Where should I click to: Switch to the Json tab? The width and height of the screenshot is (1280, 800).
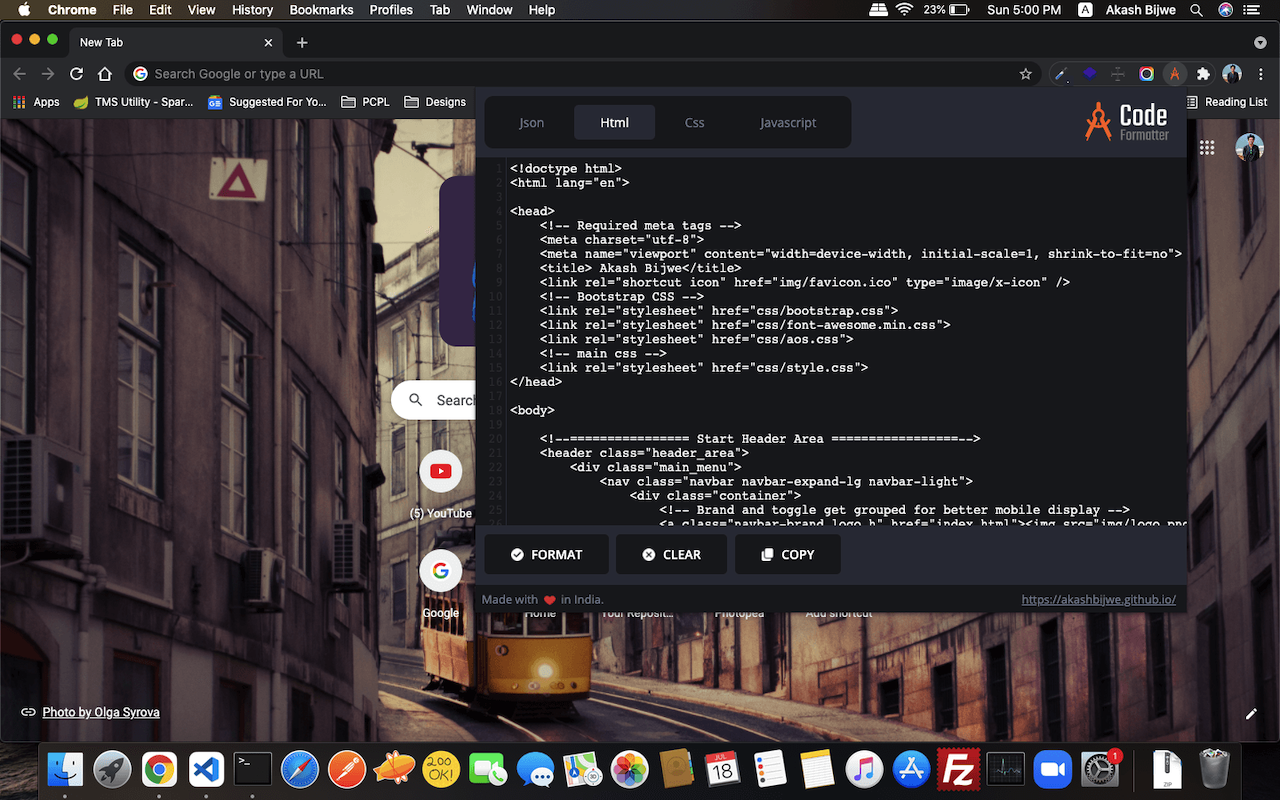532,122
